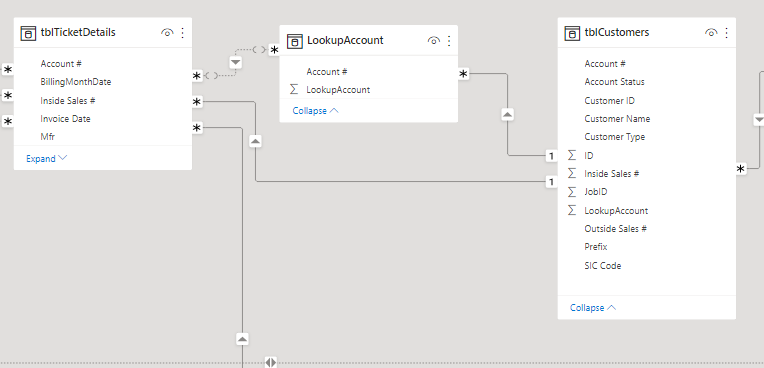Image resolution: width=764 pixels, height=368 pixels.
Task: Toggle visibility of tblCustomers table
Action: 711,33
